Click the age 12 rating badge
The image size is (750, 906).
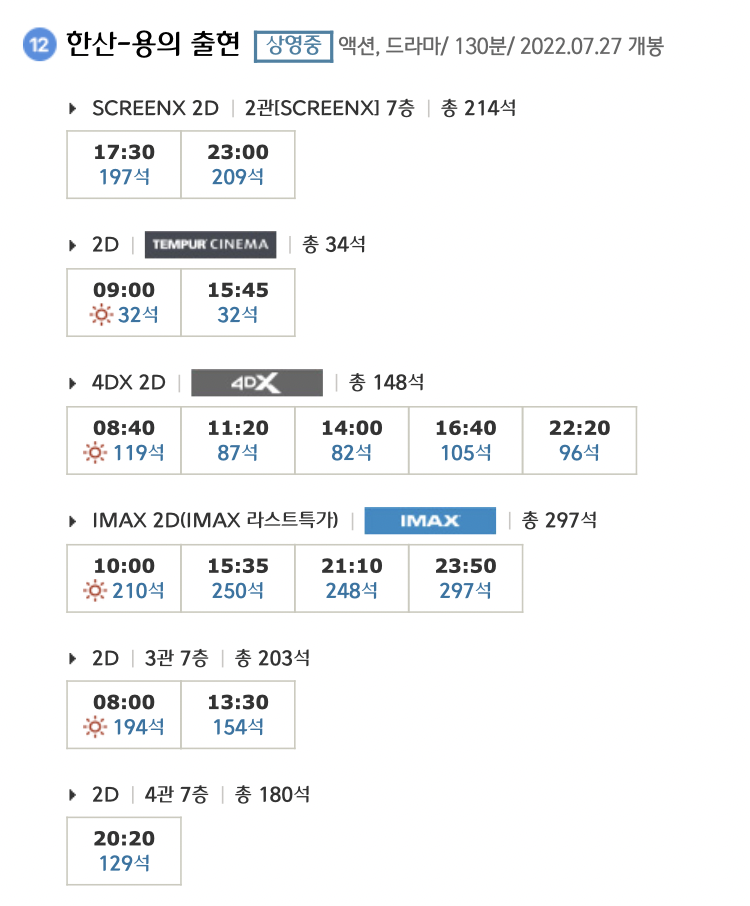tap(39, 44)
